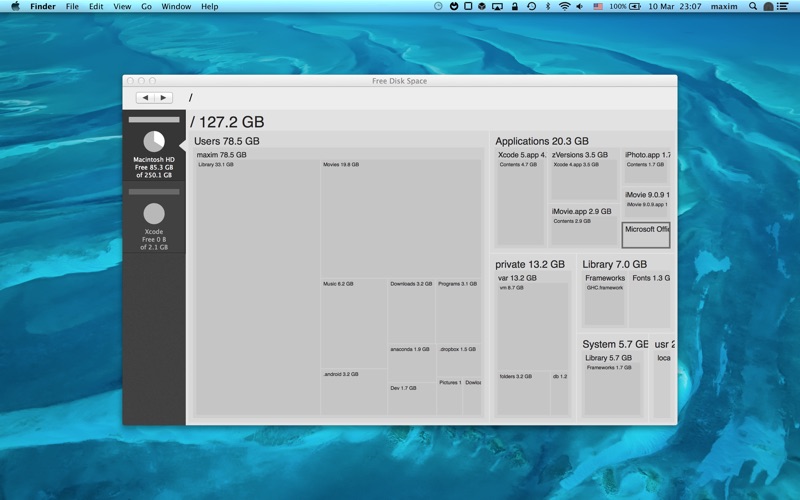Select the Pictures block under maxim
The width and height of the screenshot is (800, 500).
click(449, 396)
